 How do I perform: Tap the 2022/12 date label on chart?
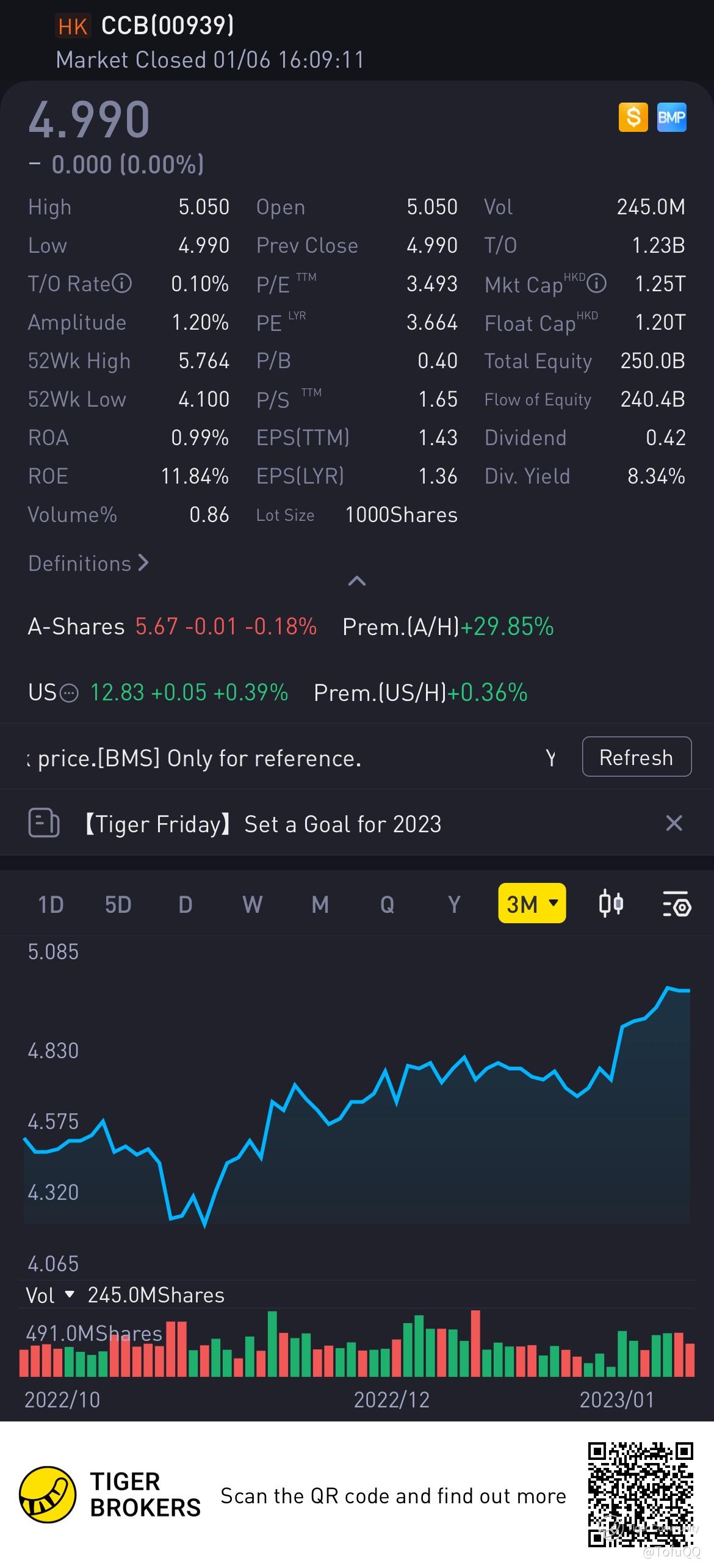392,1399
